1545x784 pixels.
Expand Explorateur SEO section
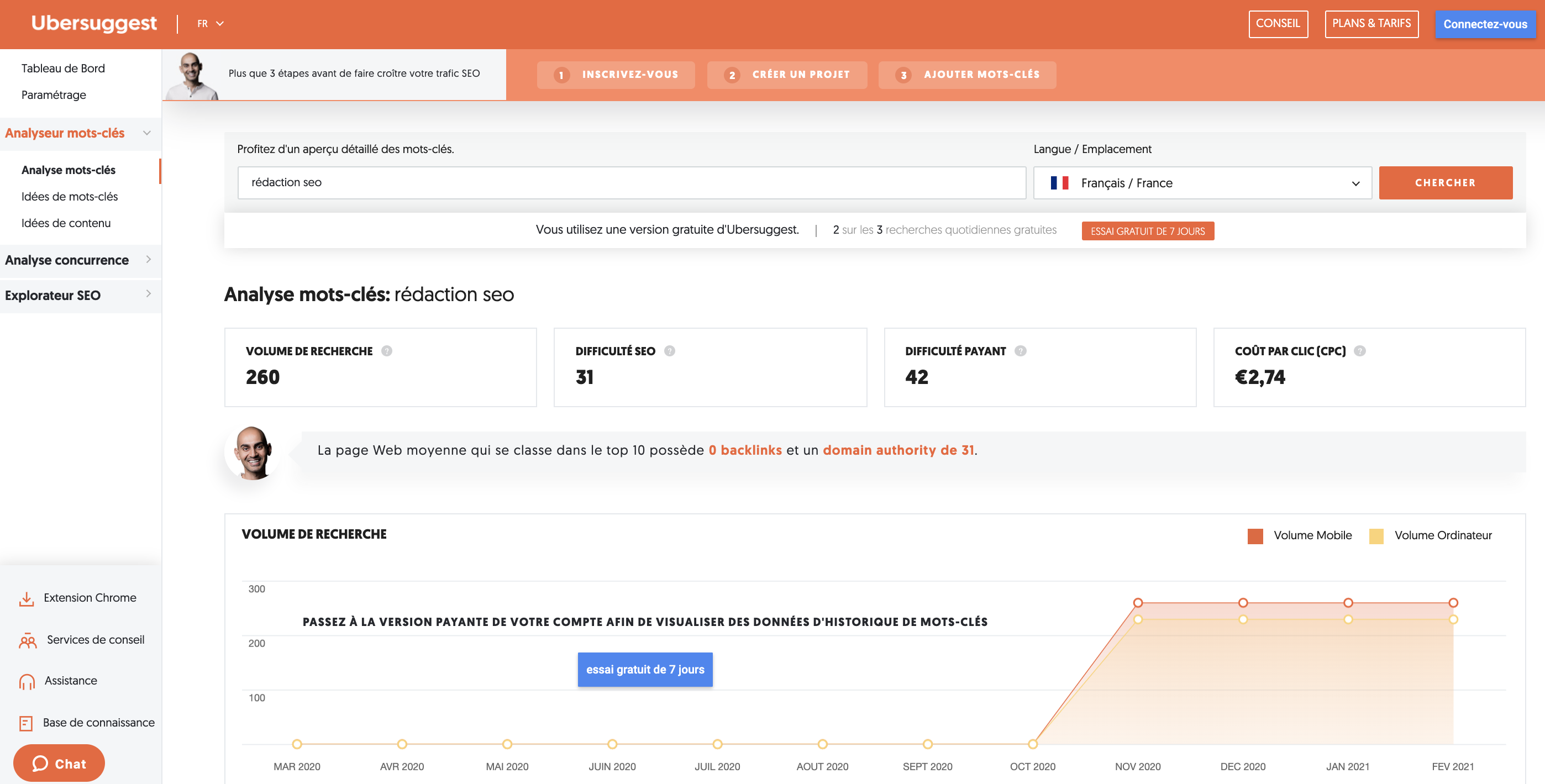click(x=80, y=295)
